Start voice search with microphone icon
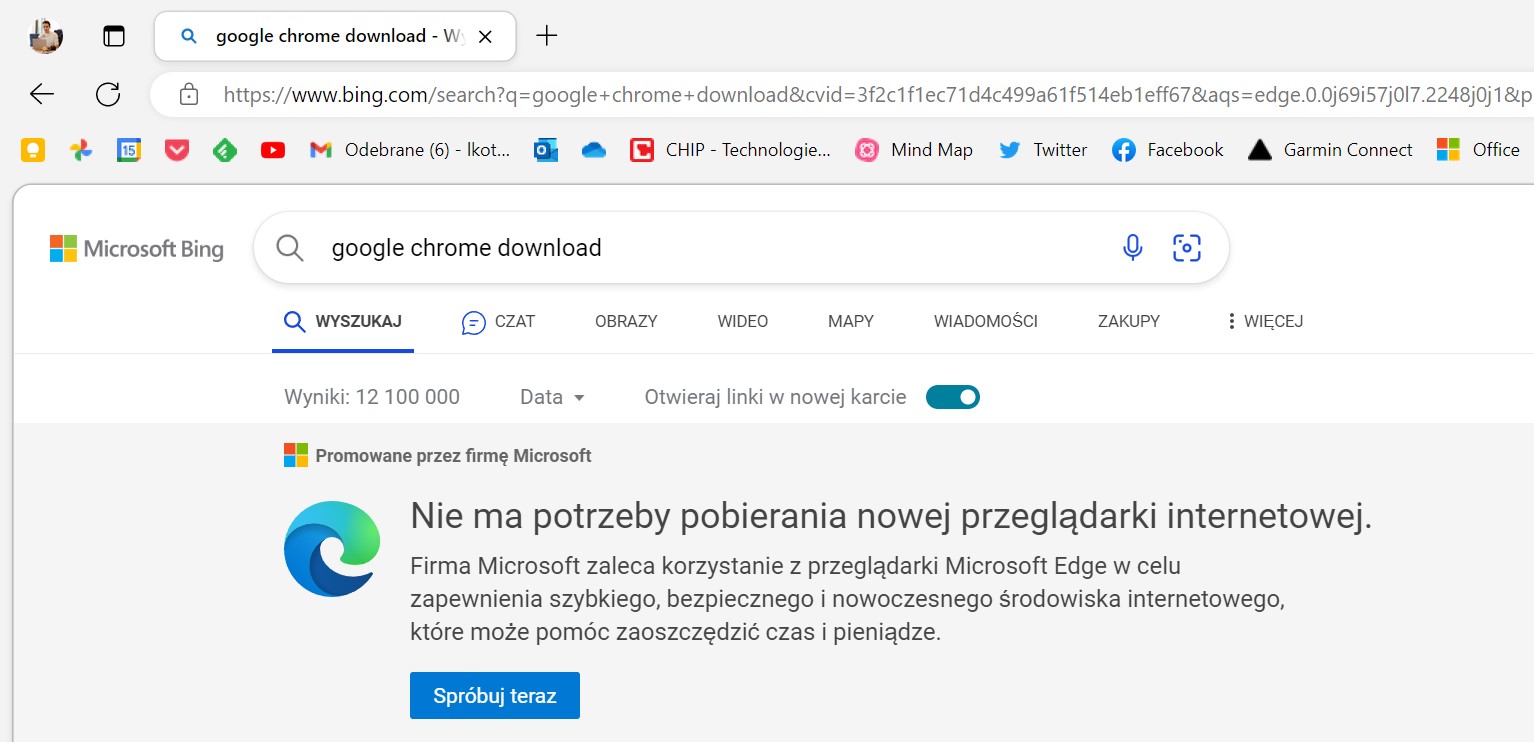Screen dimensions: 1534x742 (x=1132, y=247)
